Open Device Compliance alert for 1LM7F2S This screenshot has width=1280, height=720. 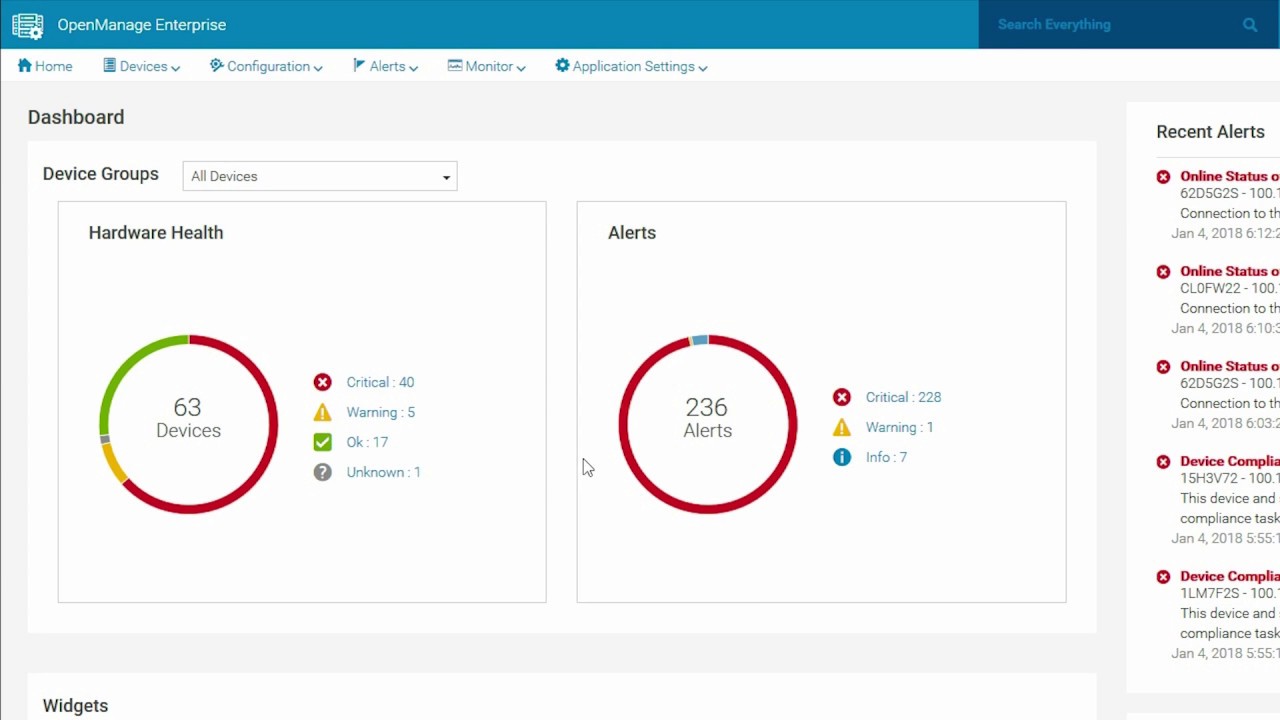[x=1229, y=576]
